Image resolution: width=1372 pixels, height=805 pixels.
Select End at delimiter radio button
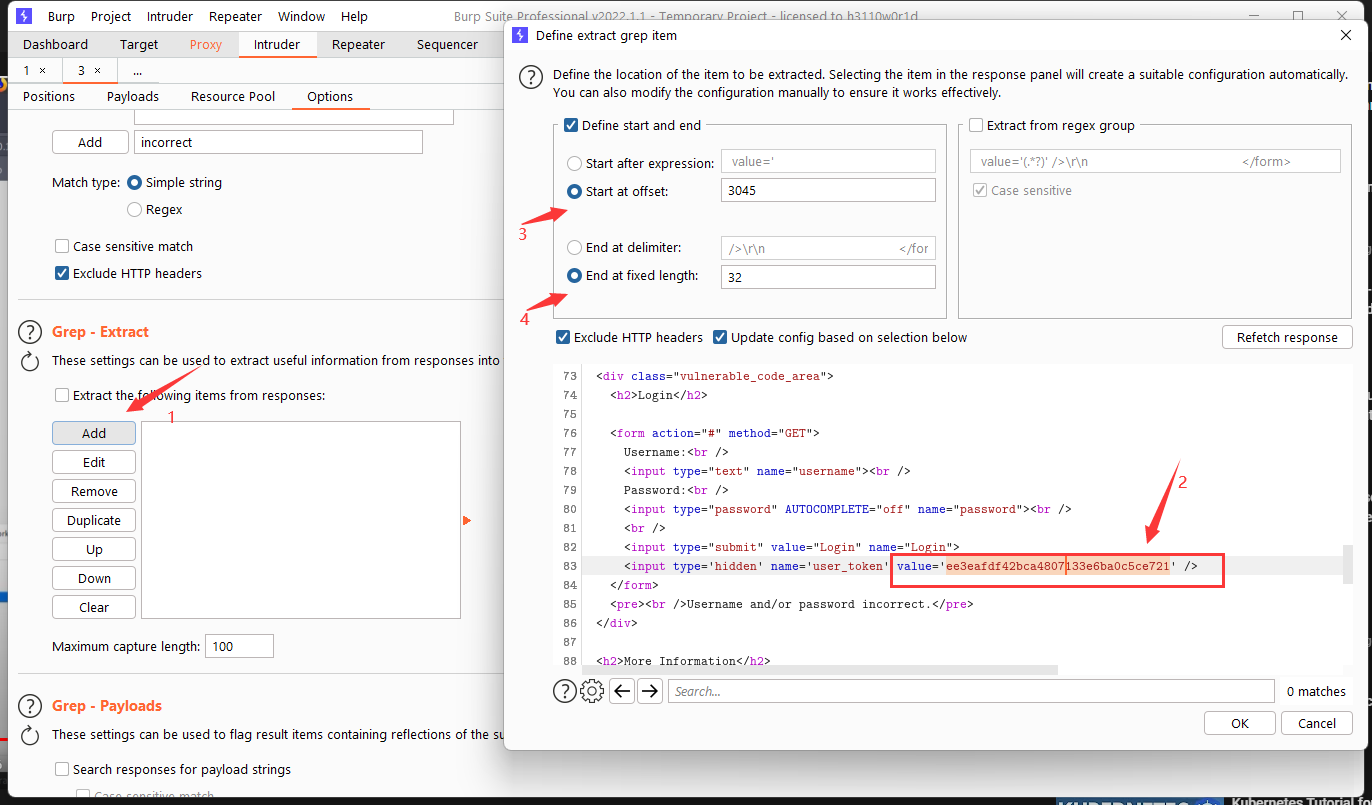(574, 248)
